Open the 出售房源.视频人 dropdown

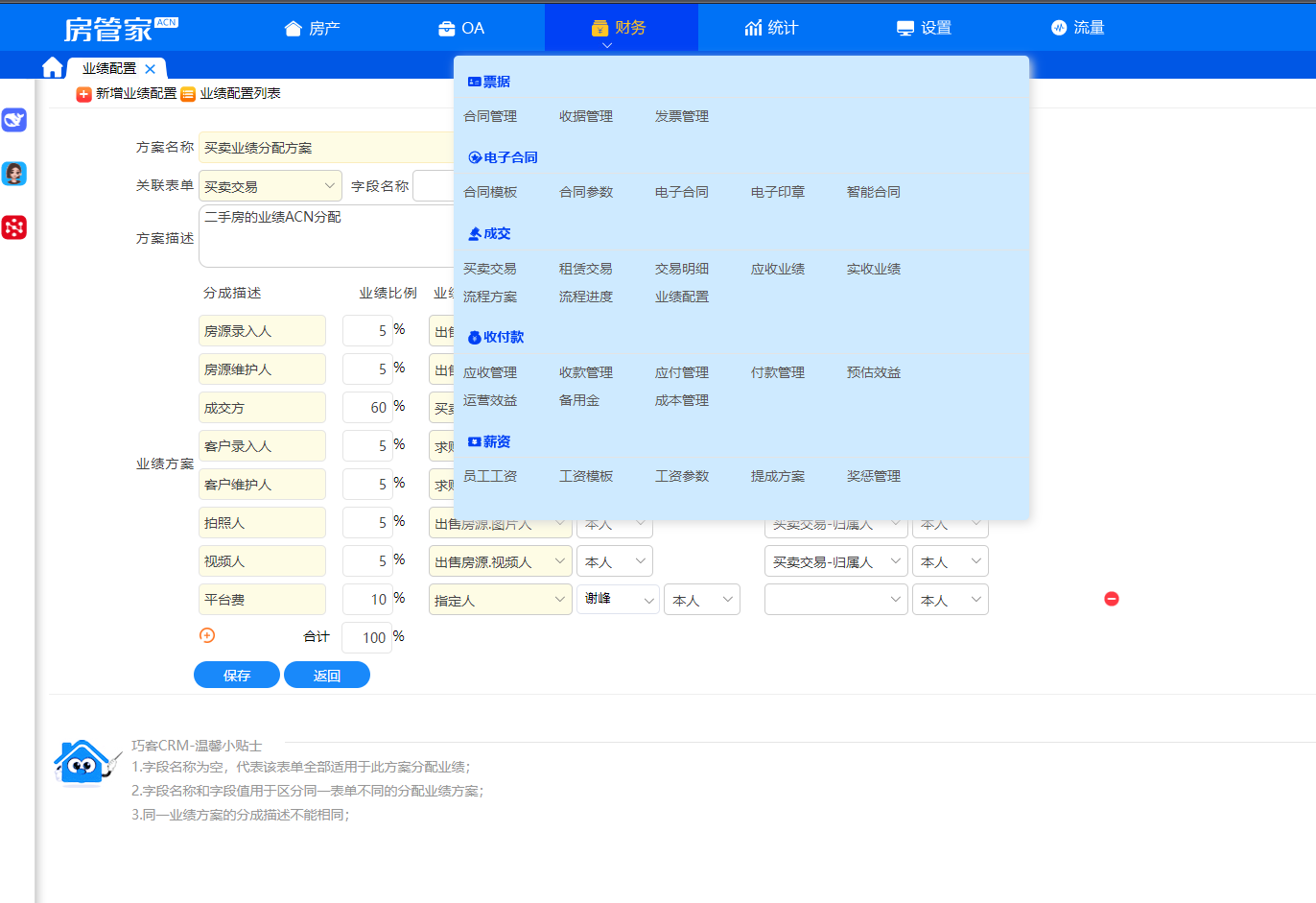[500, 561]
